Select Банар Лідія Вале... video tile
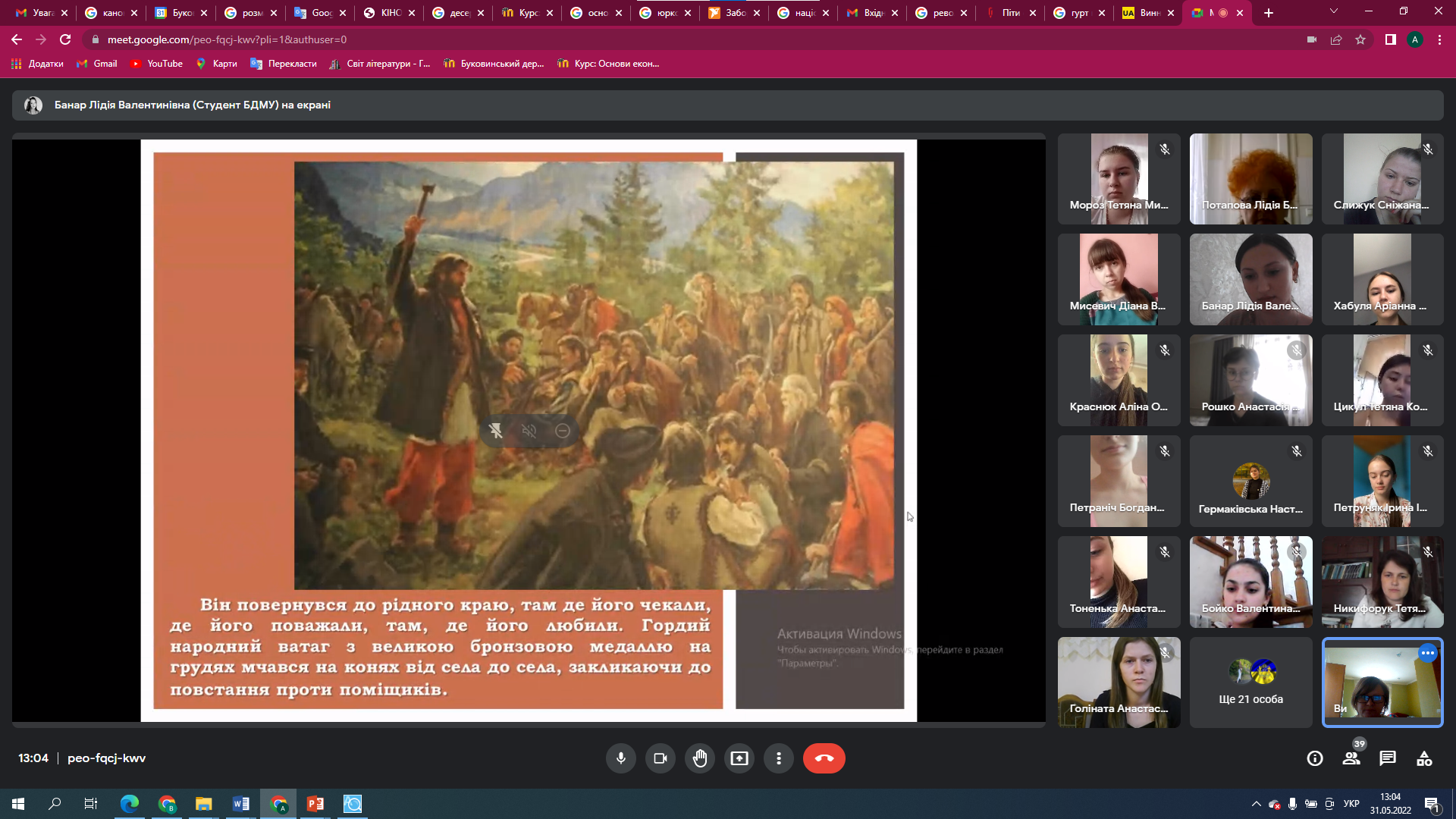The height and width of the screenshot is (819, 1456). 1251,280
